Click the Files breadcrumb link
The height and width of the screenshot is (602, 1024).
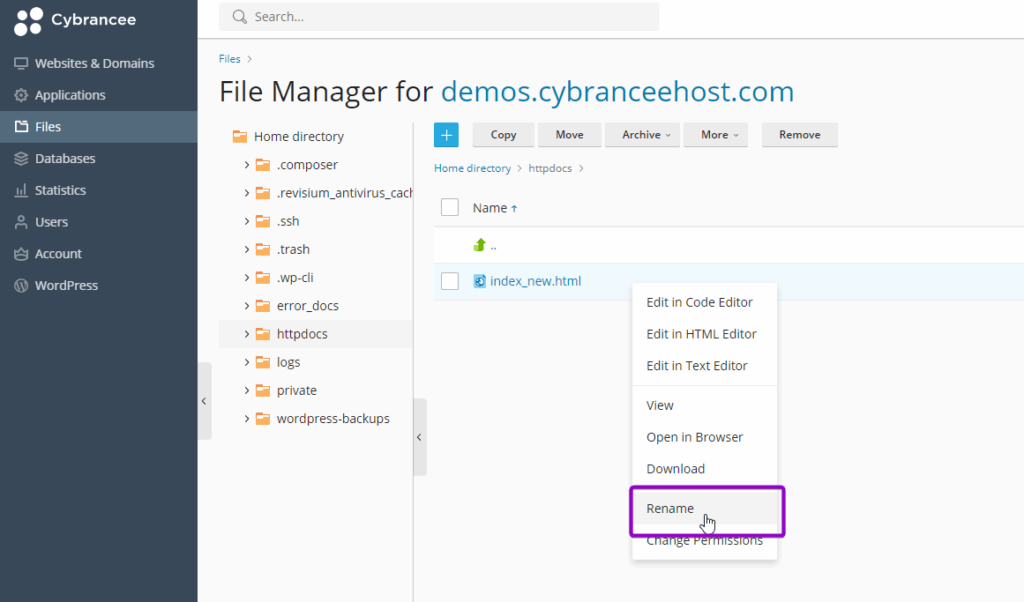229,59
